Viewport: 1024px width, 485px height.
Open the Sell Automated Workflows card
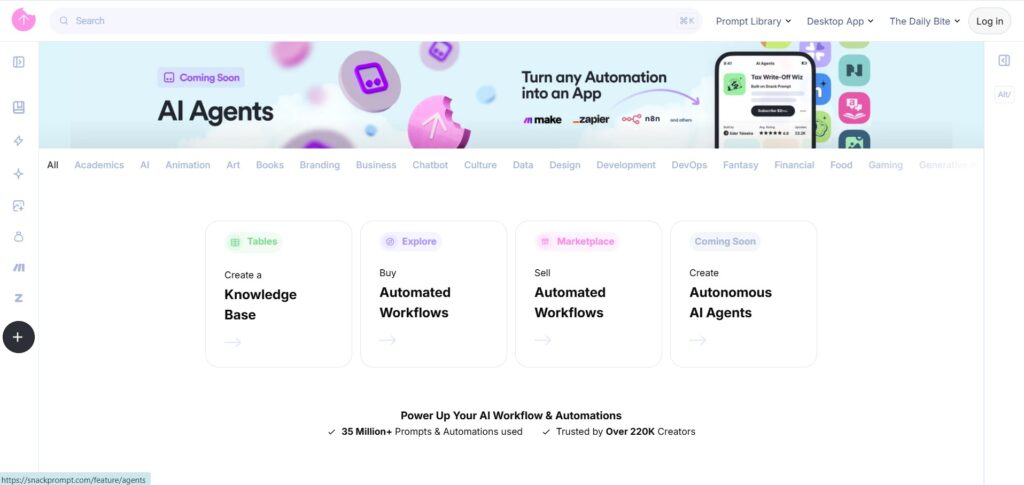588,294
